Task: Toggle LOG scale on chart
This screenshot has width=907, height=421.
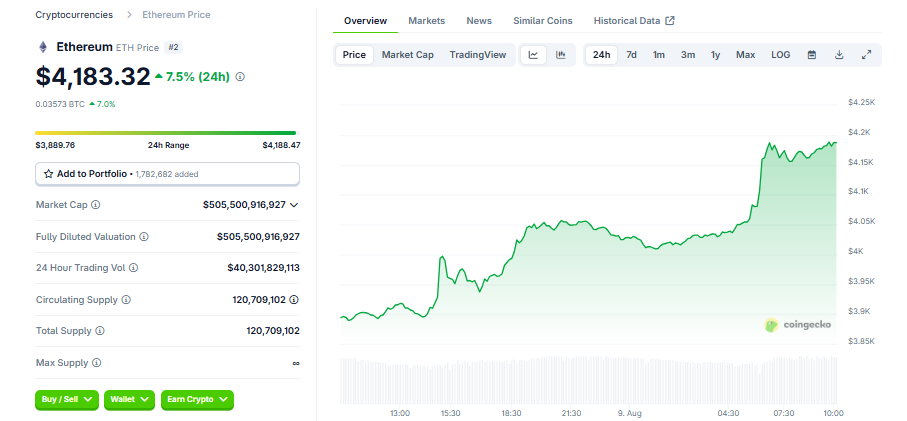Action: (x=780, y=55)
